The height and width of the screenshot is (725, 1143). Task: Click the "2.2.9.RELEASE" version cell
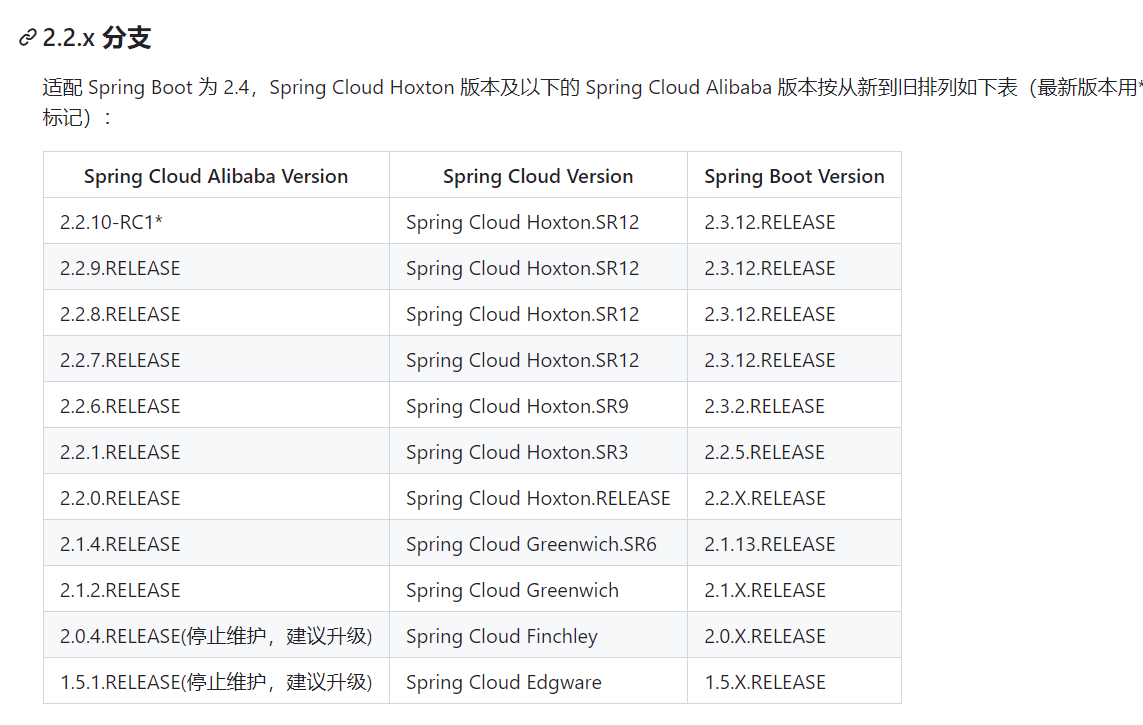(x=216, y=267)
